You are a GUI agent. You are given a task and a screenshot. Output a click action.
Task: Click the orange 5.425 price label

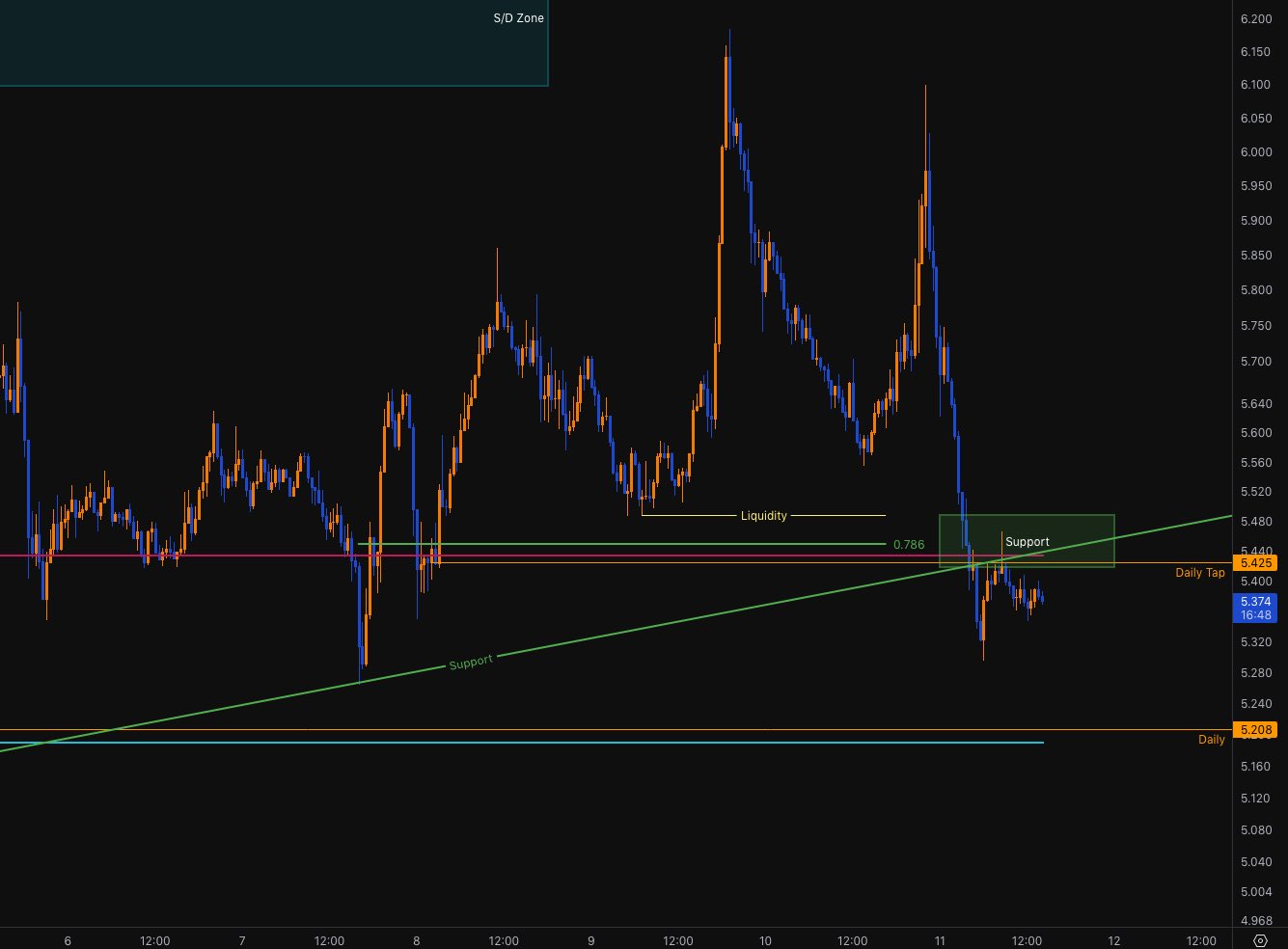tap(1255, 562)
